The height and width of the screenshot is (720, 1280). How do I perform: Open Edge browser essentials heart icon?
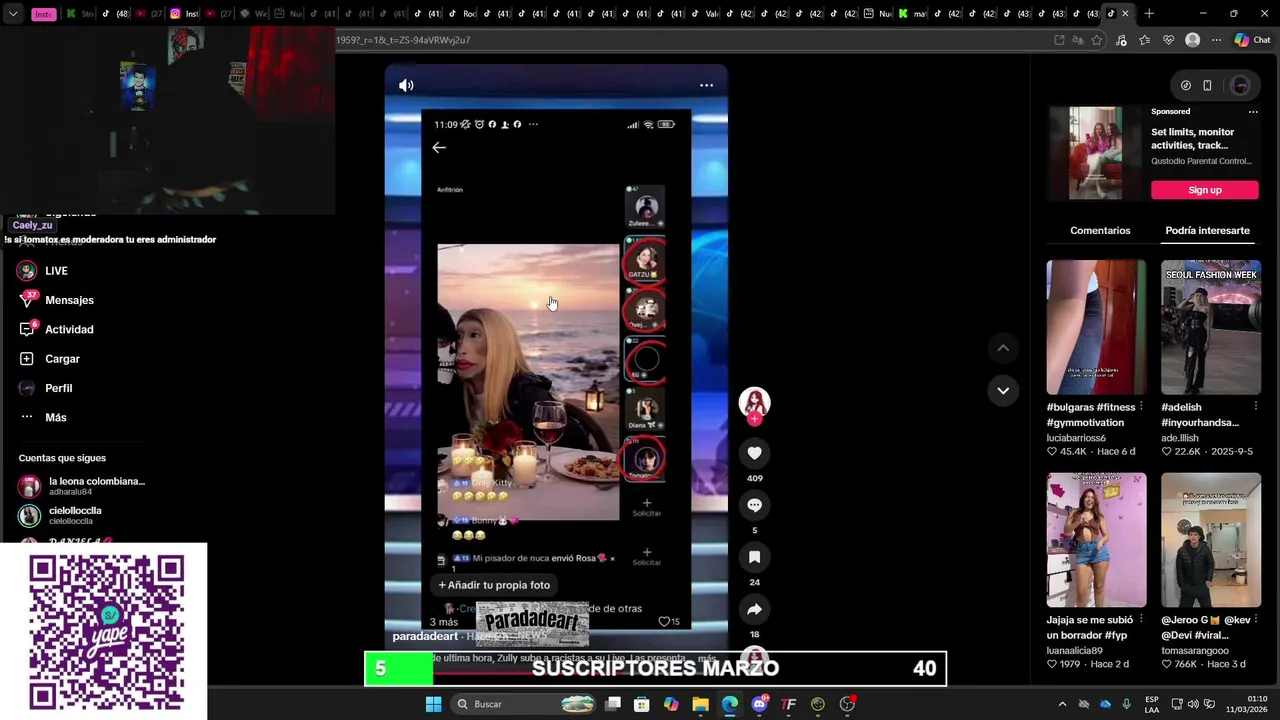point(1168,40)
